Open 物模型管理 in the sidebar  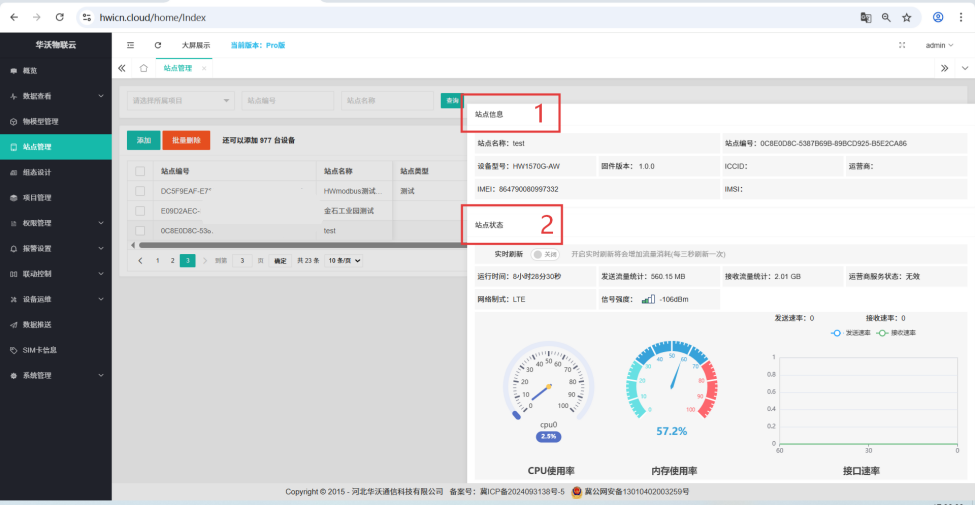pos(56,122)
